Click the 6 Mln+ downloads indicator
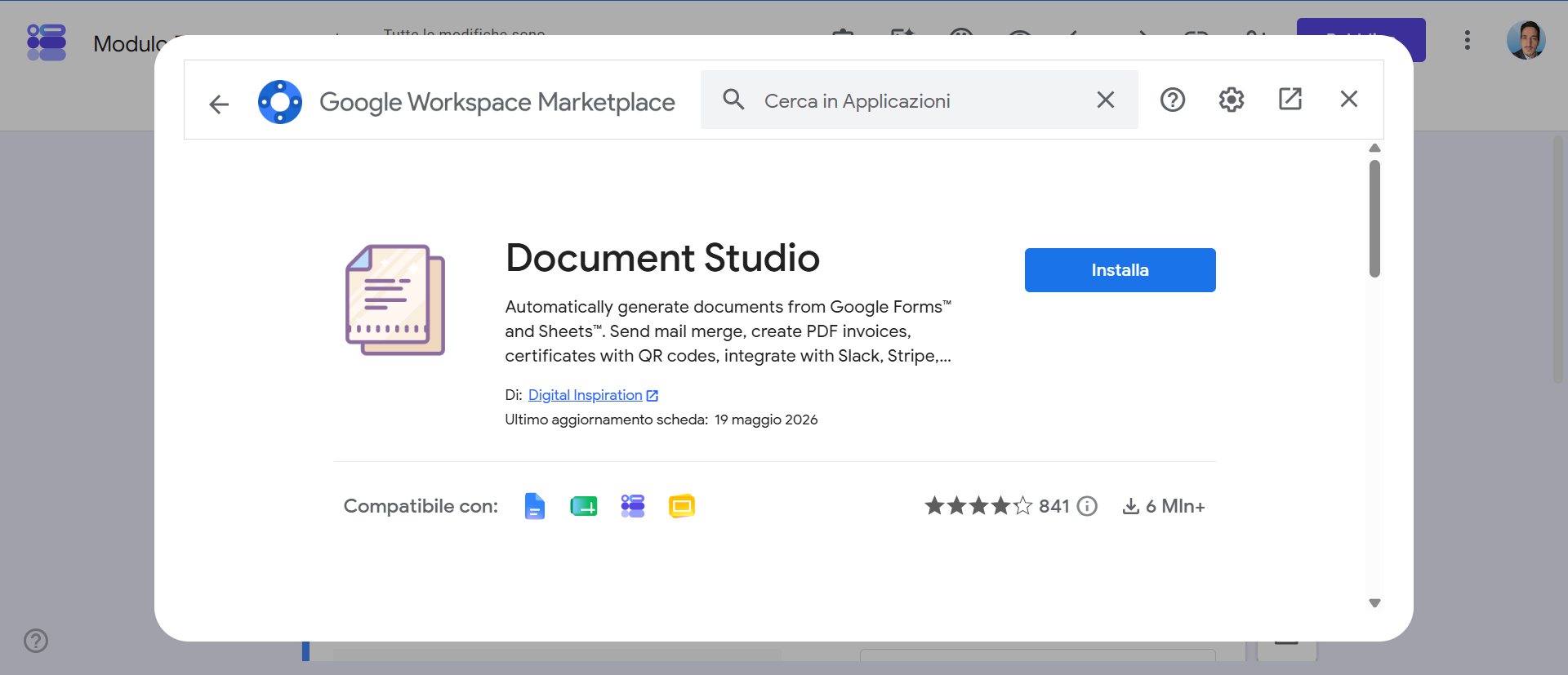The image size is (1568, 675). tap(1164, 506)
